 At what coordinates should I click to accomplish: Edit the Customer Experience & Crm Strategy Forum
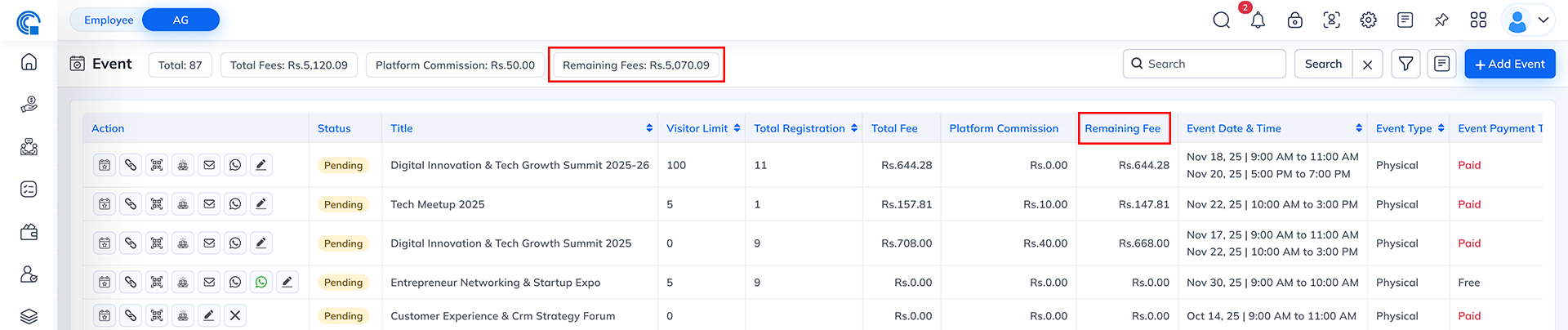[x=209, y=316]
